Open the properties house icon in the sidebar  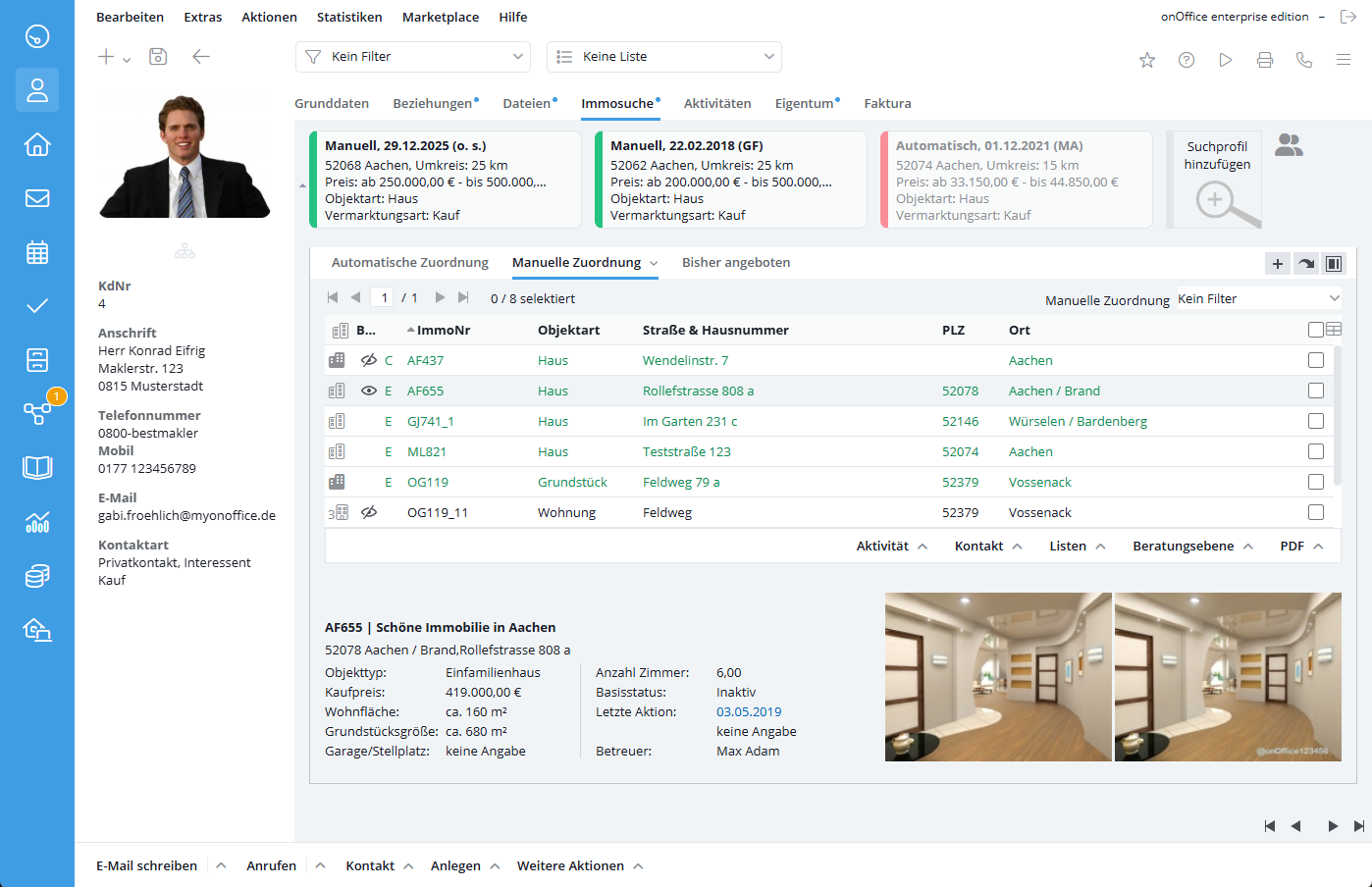click(x=37, y=144)
